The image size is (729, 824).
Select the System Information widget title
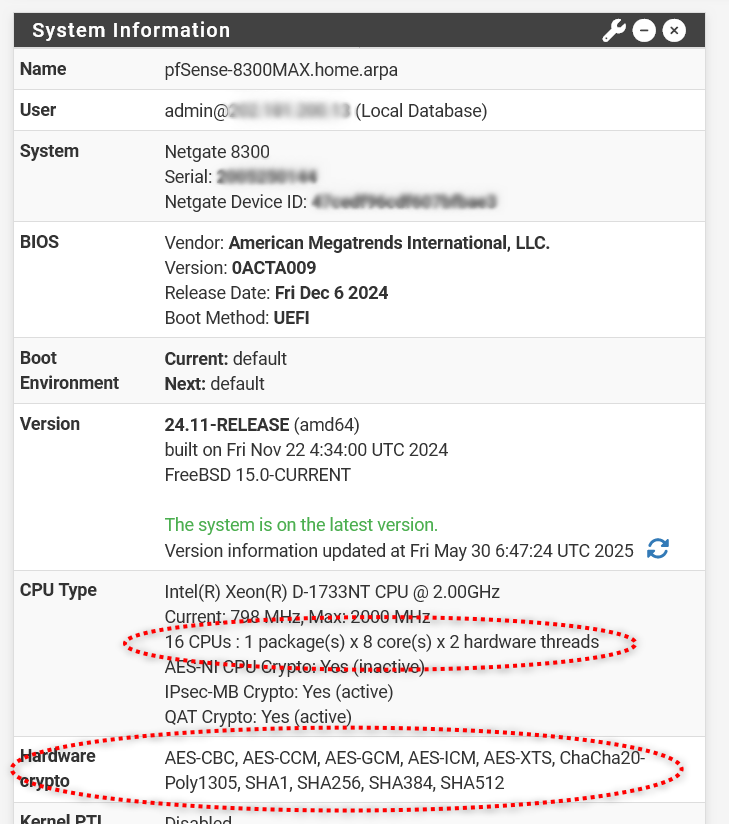pyautogui.click(x=131, y=30)
